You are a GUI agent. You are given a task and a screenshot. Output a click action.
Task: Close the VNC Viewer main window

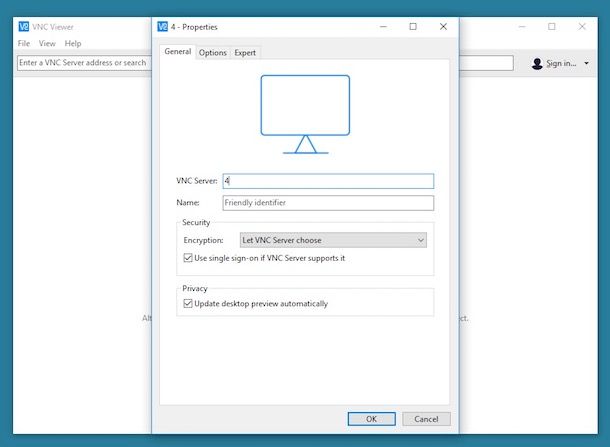(582, 26)
